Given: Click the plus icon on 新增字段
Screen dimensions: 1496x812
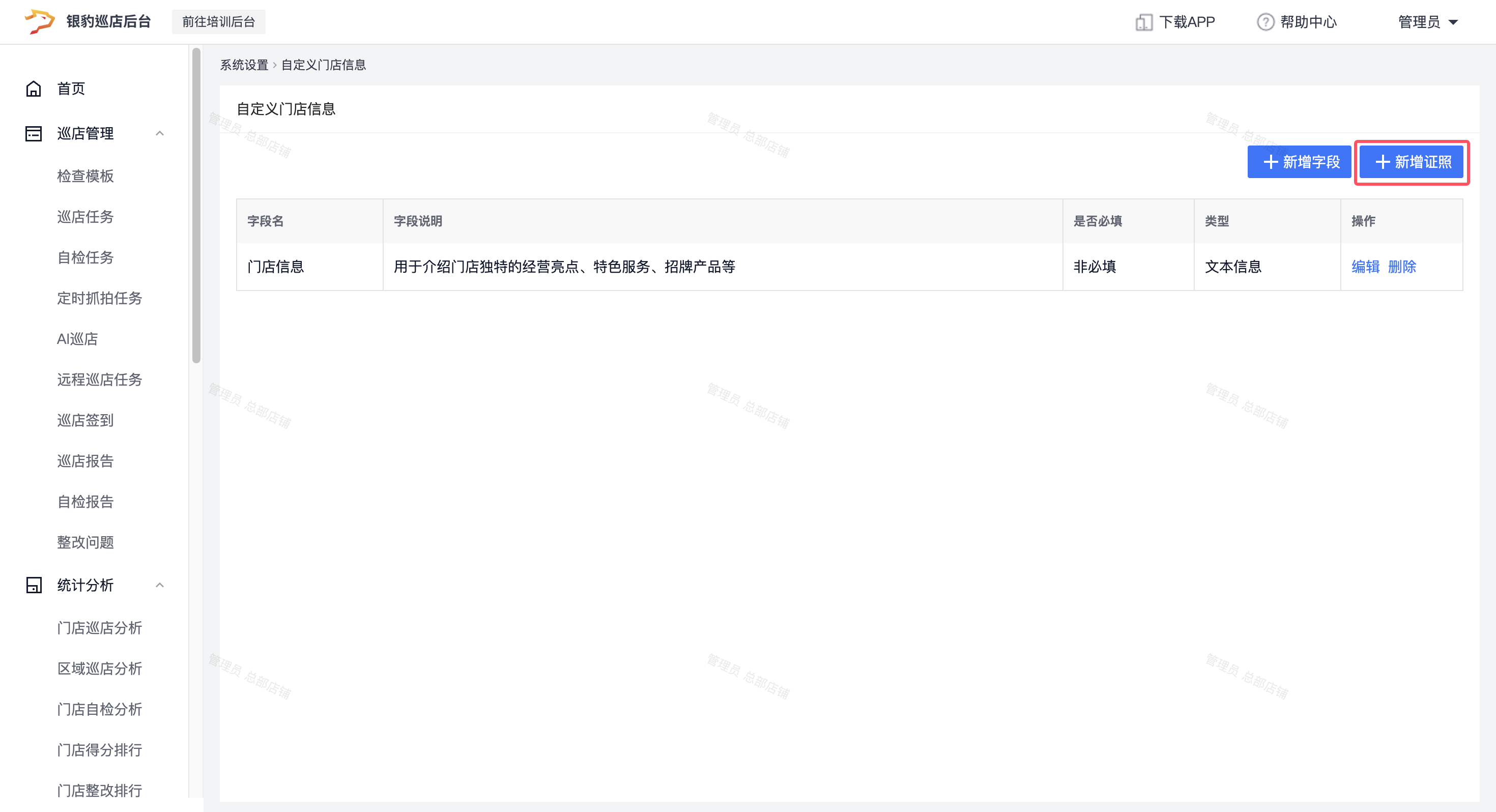Looking at the screenshot, I should point(1271,162).
